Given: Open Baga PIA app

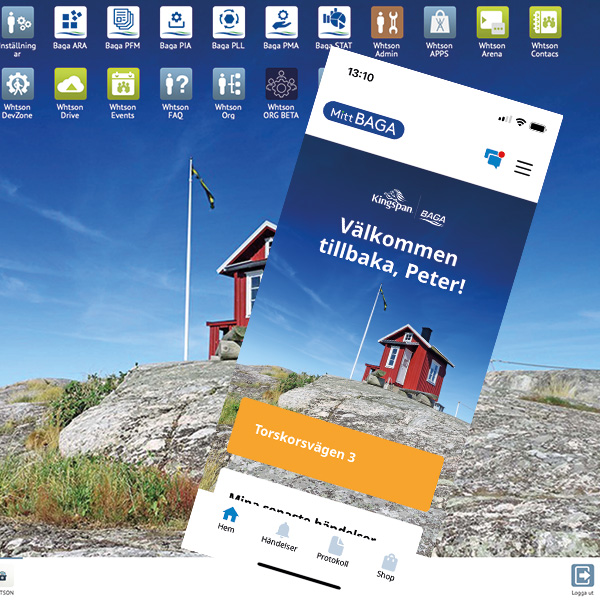Looking at the screenshot, I should click(x=176, y=23).
